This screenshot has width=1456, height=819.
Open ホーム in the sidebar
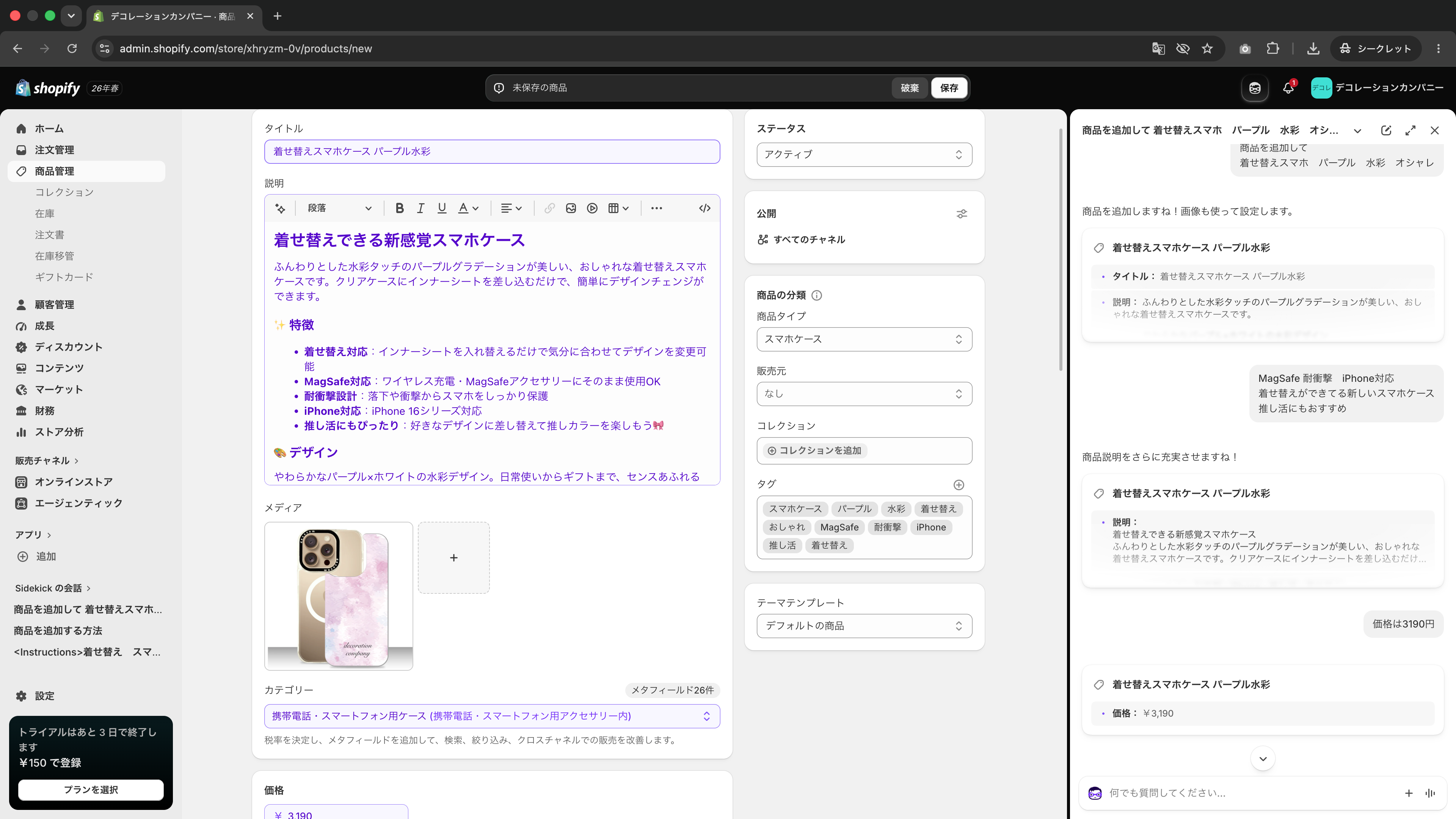tap(86, 129)
